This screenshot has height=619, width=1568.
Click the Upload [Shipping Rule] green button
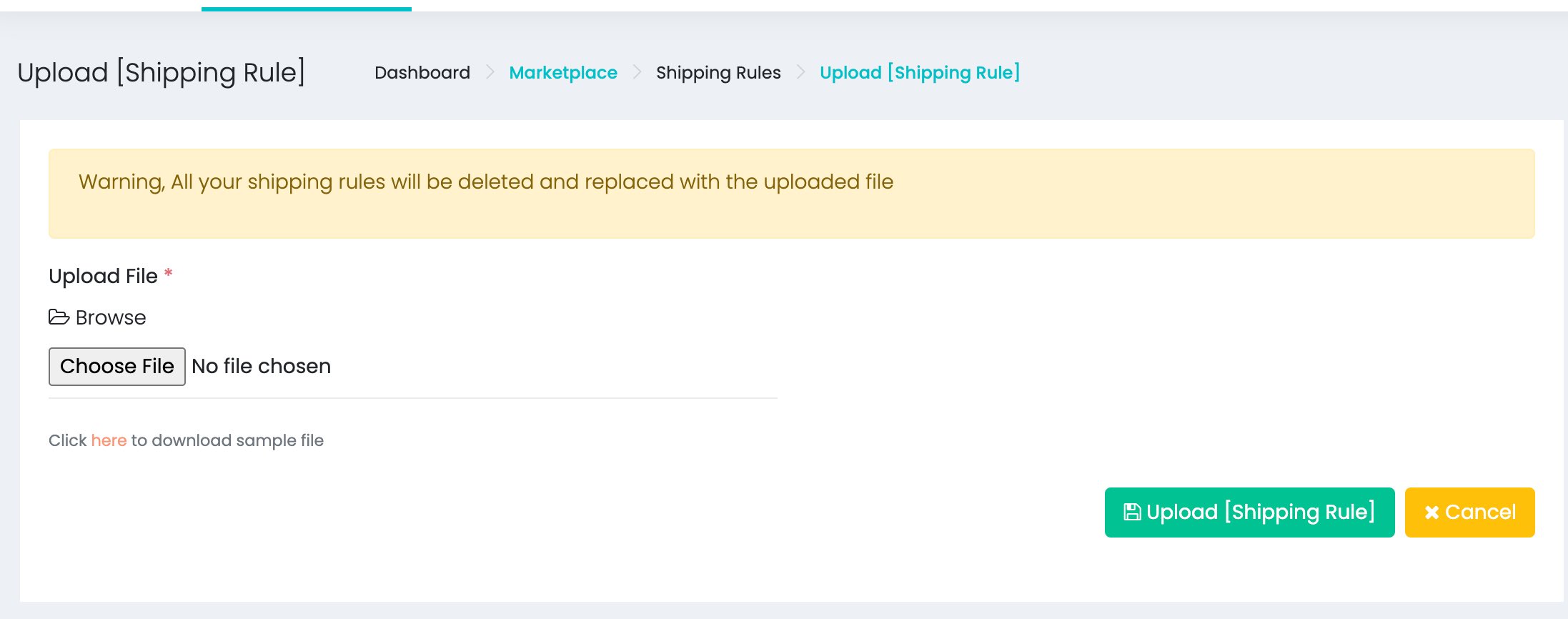pos(1249,512)
